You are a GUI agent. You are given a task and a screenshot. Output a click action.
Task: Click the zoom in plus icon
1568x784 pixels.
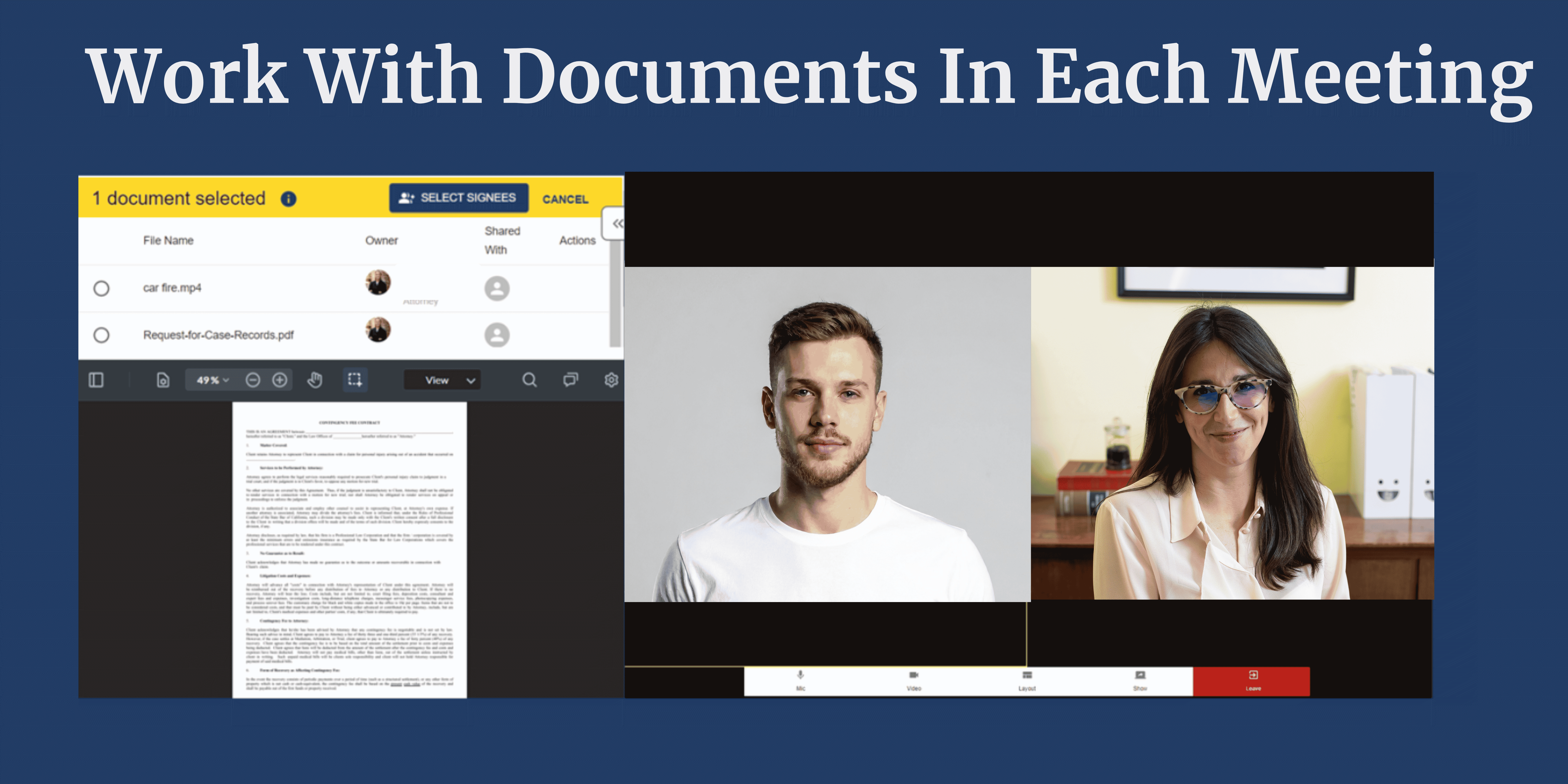point(279,380)
